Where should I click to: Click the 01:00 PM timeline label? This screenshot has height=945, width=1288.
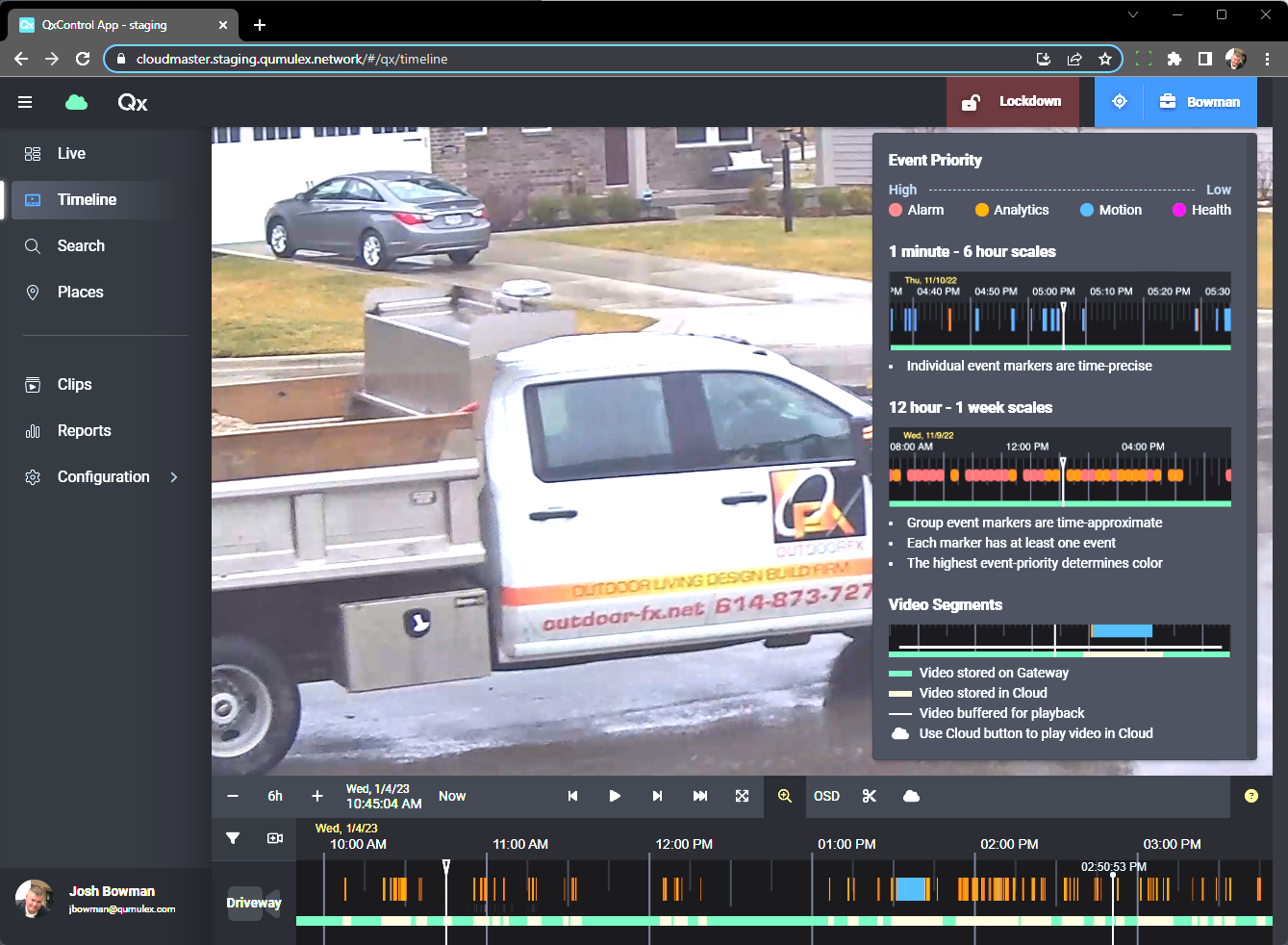click(x=846, y=844)
